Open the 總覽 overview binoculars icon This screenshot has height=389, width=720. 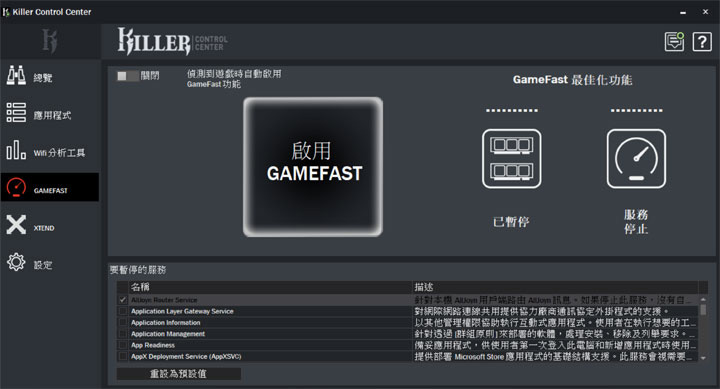16,75
